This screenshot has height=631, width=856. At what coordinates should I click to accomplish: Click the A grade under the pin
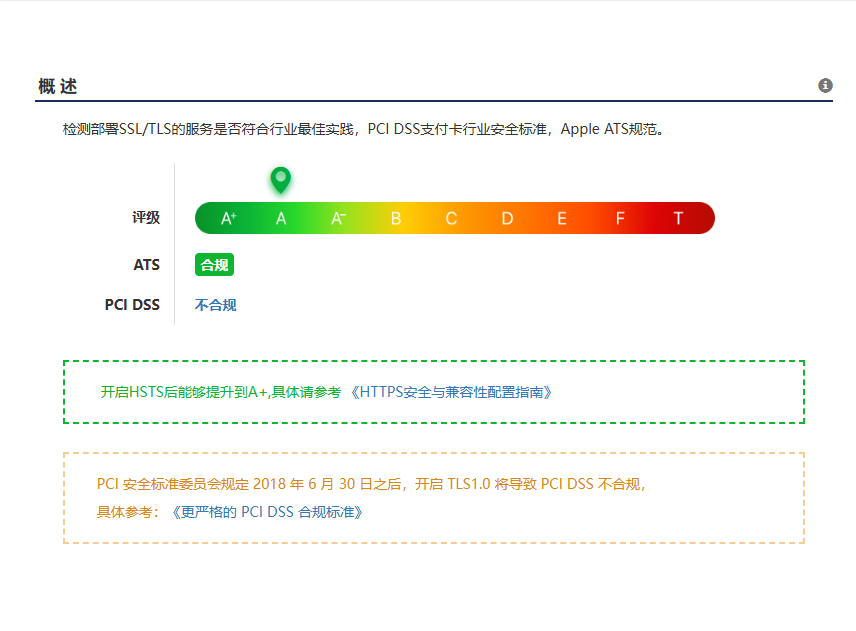click(x=281, y=218)
